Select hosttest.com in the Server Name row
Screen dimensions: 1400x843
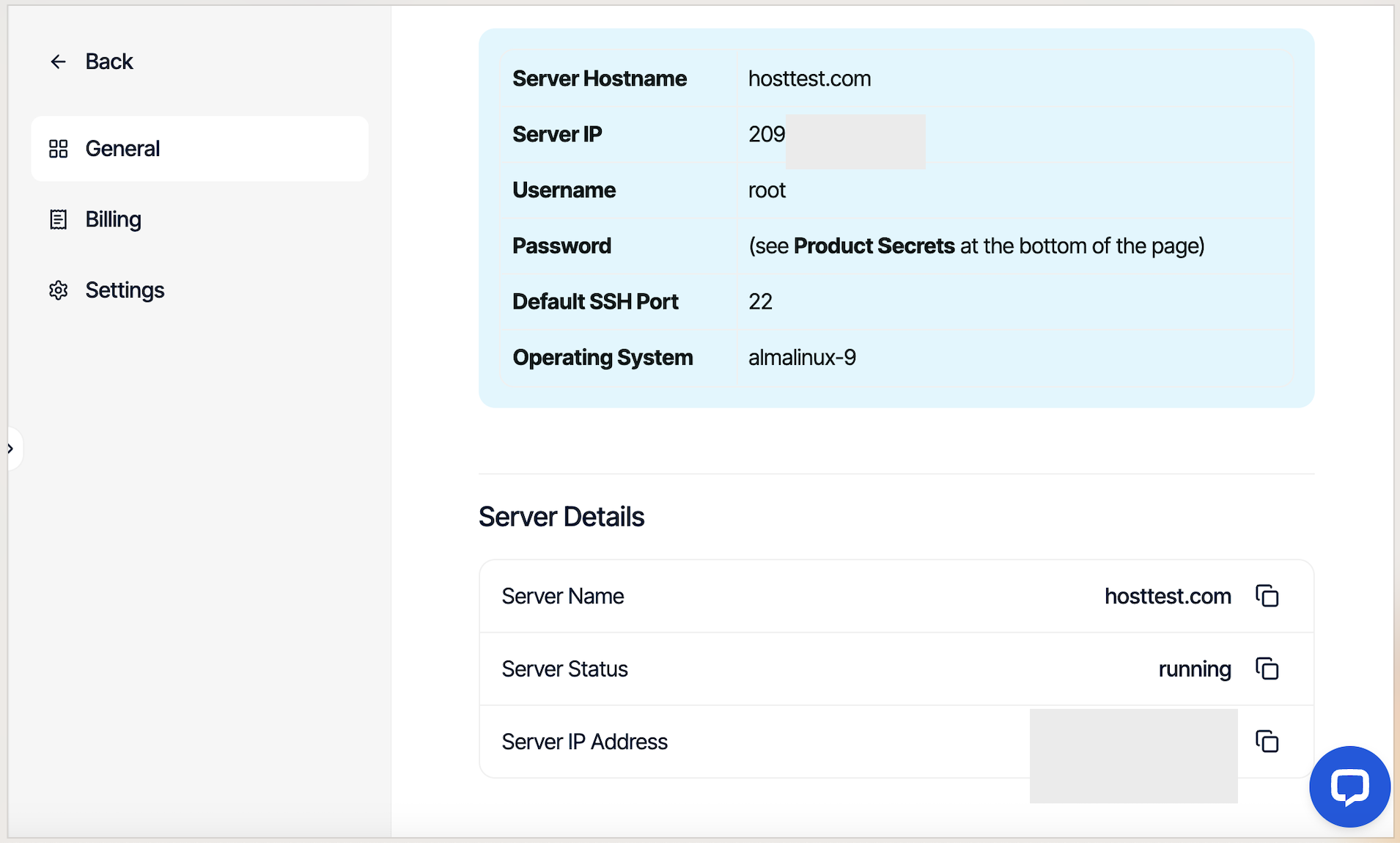coord(1168,596)
